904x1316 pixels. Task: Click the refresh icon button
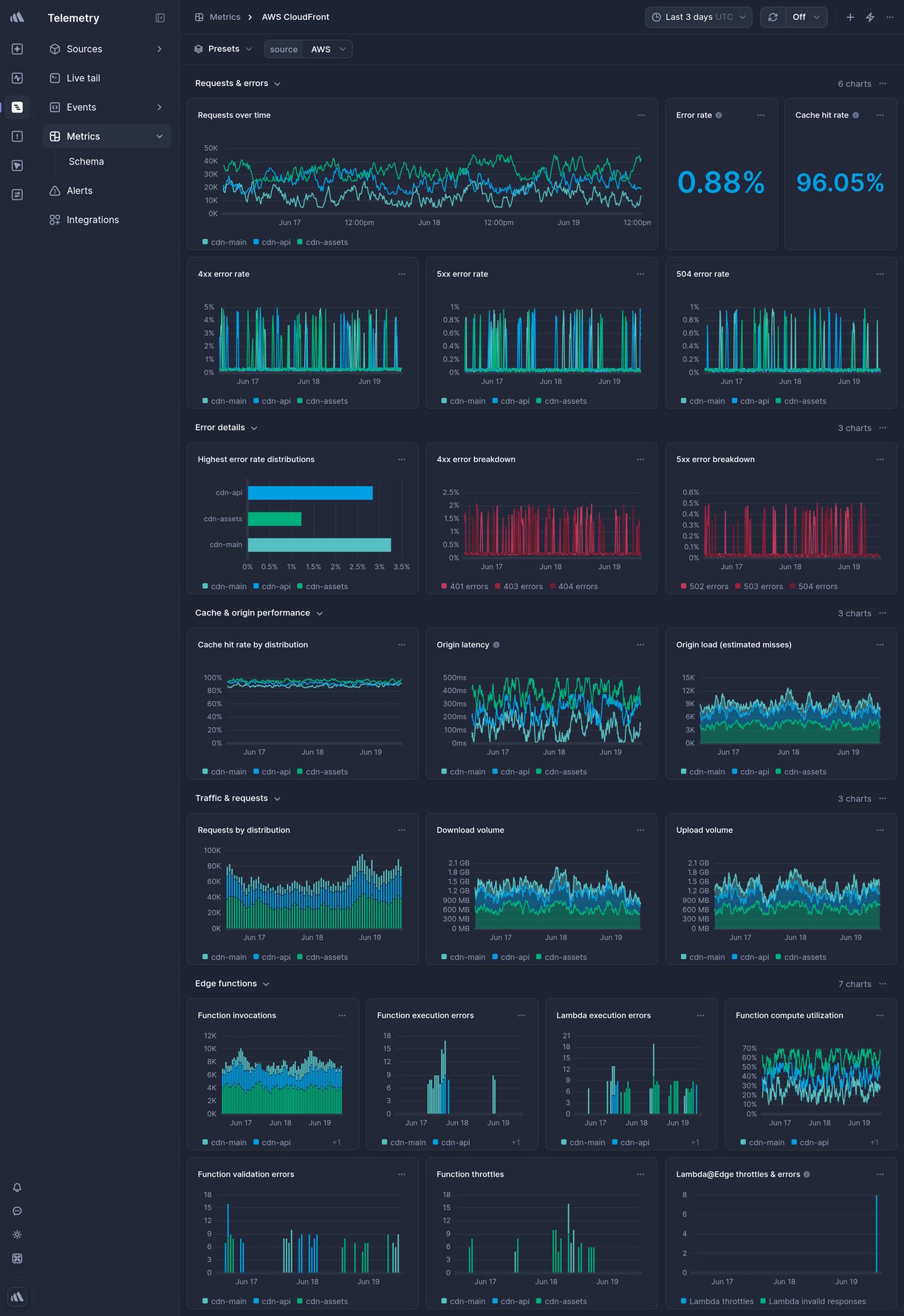click(773, 17)
